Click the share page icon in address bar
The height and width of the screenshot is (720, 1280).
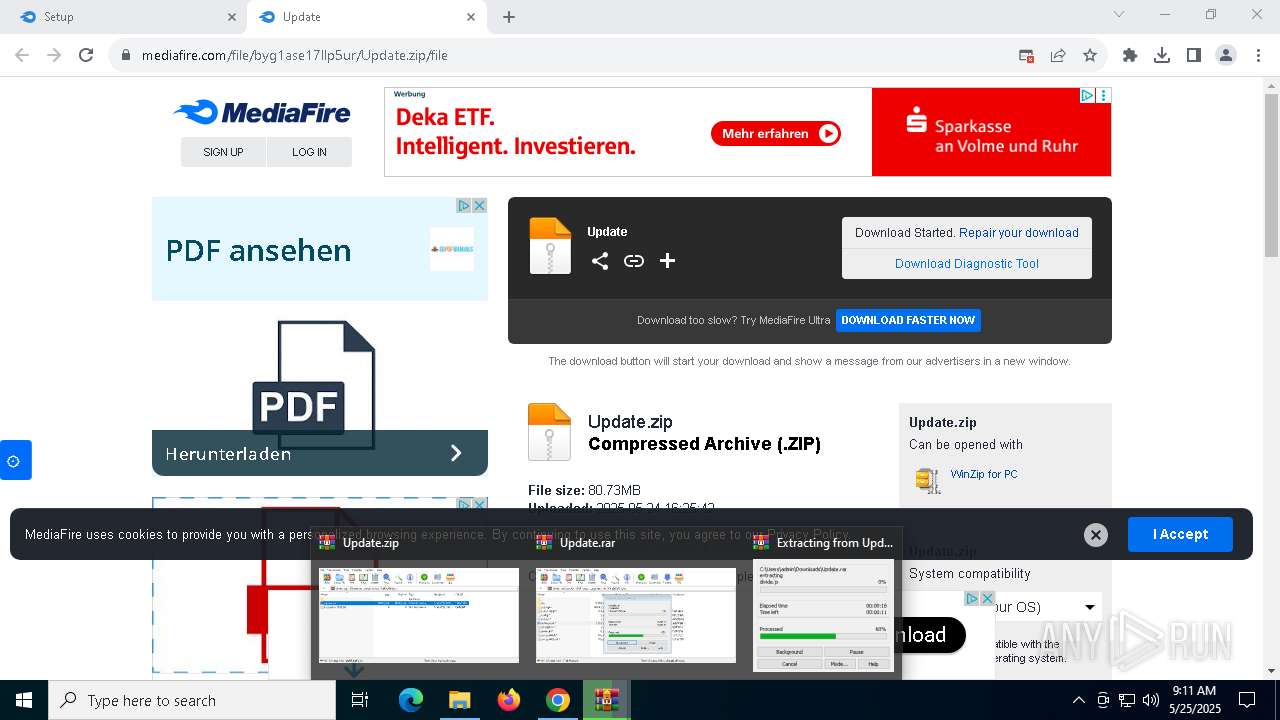click(1058, 56)
